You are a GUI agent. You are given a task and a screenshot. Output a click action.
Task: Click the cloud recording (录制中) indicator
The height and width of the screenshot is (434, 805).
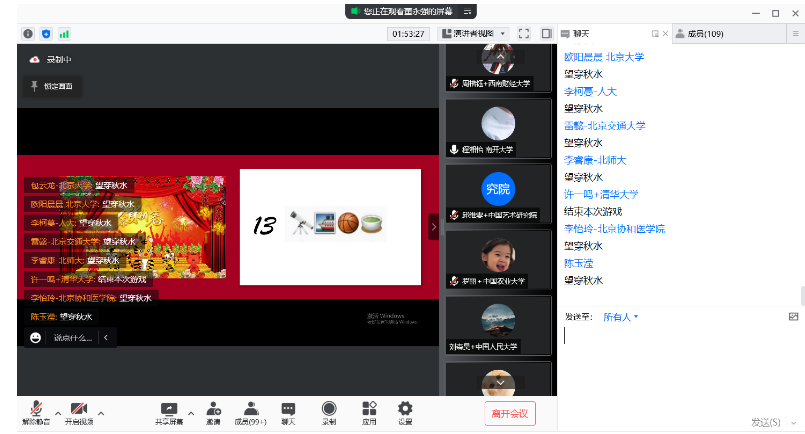(50, 60)
